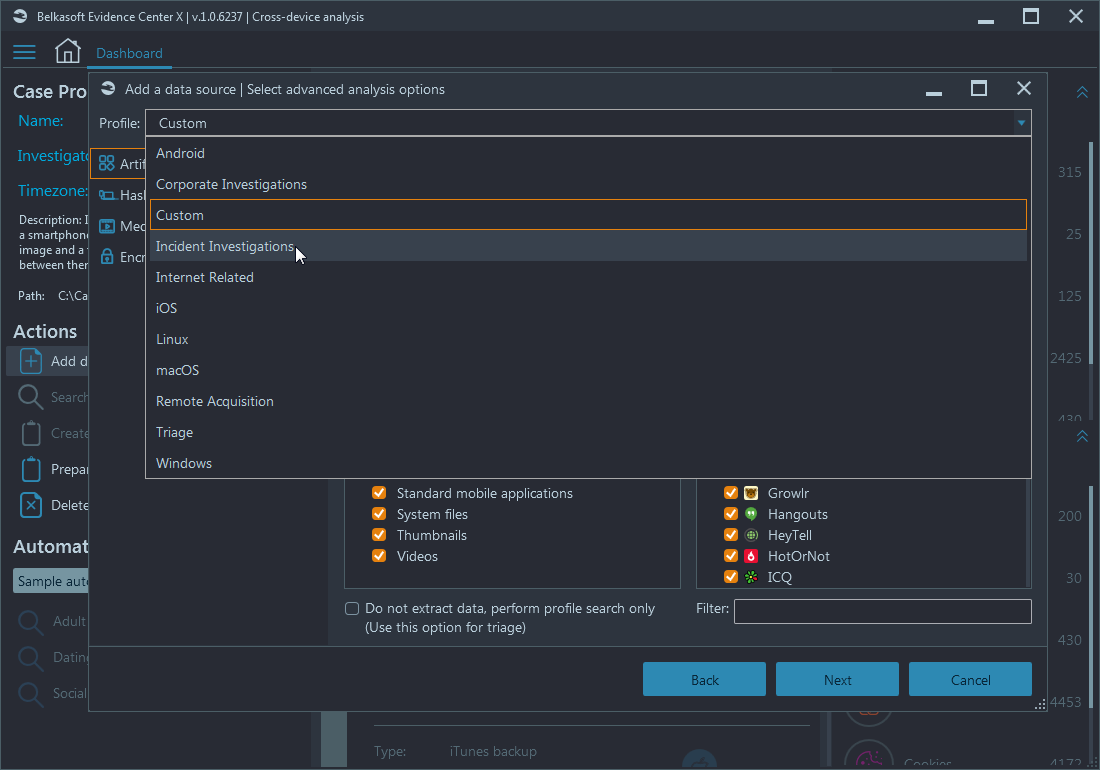Collapse the Profile dropdown arrow
This screenshot has height=770, width=1100.
[1021, 123]
